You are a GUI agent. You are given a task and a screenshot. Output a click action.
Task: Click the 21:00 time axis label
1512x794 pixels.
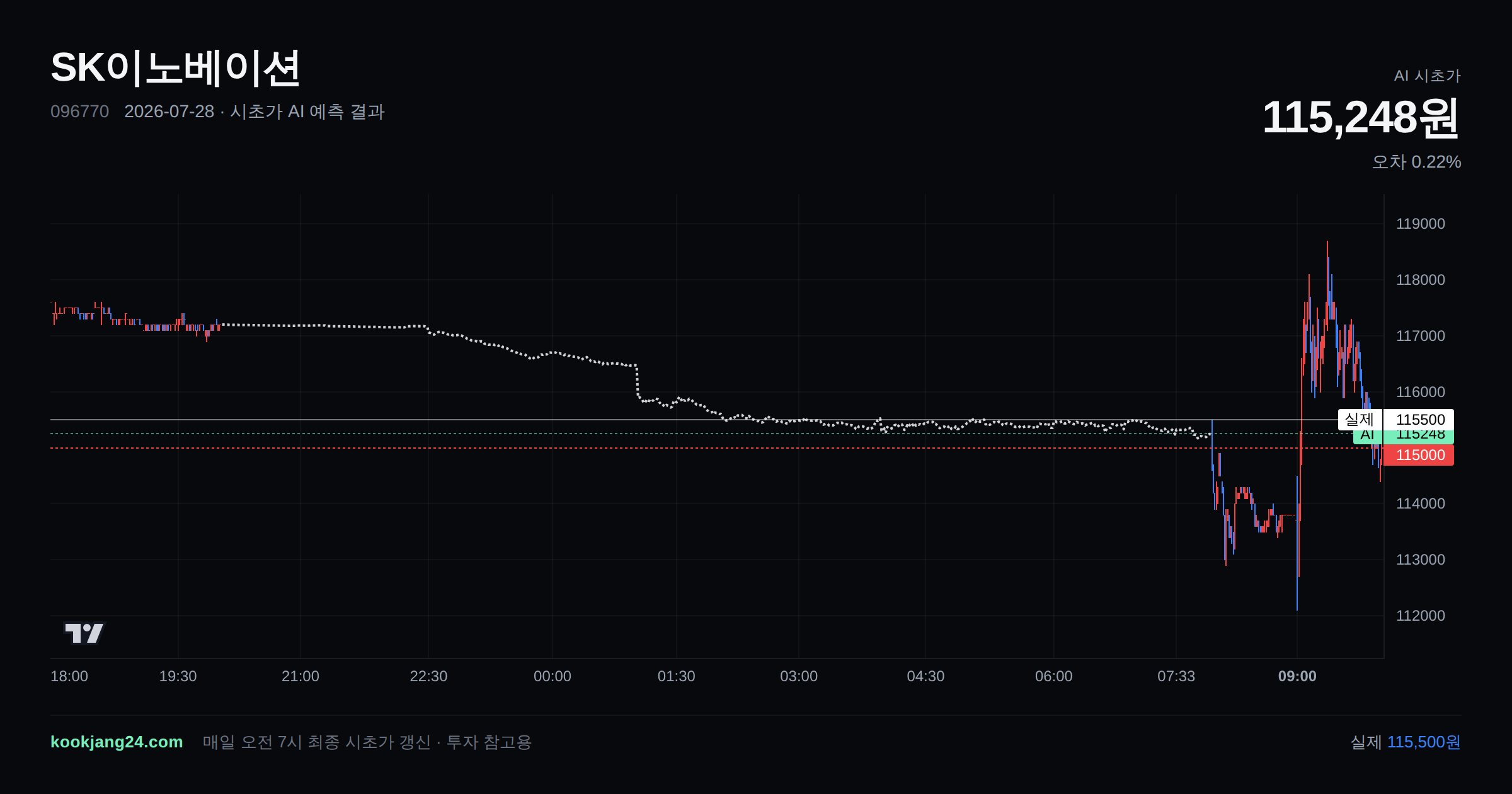tap(300, 676)
